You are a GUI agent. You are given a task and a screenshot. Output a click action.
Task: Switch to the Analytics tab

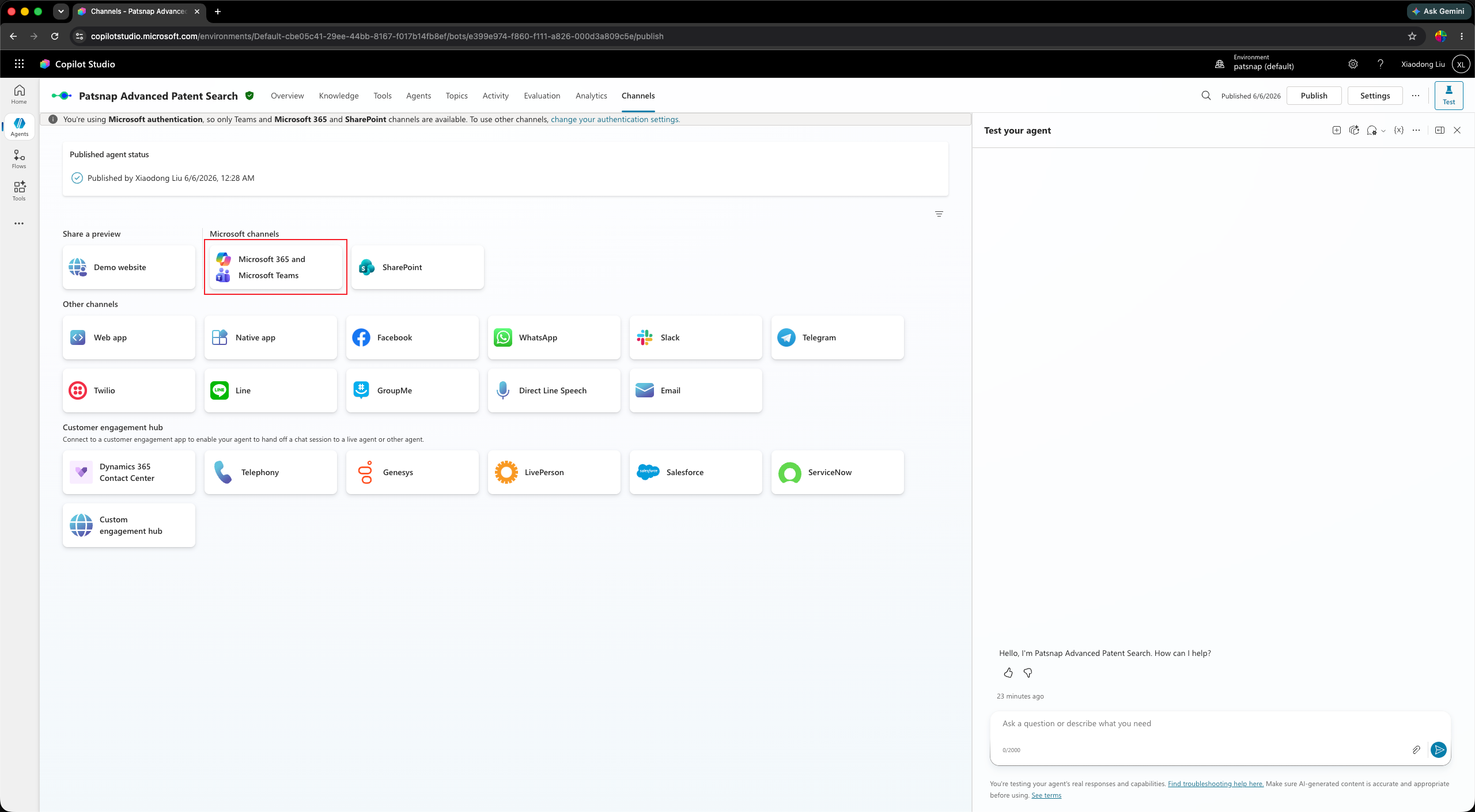tap(591, 96)
